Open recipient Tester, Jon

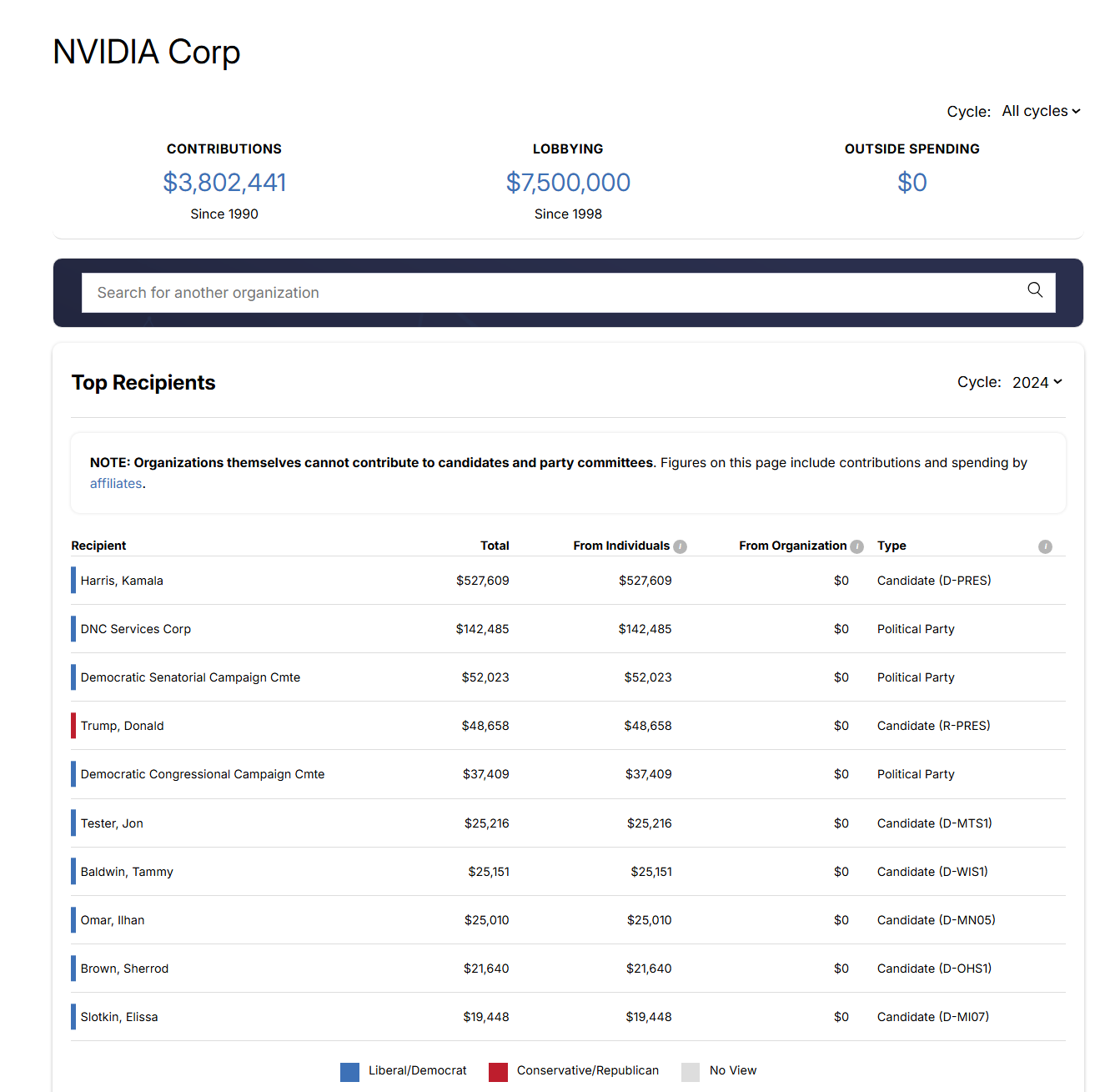click(112, 823)
